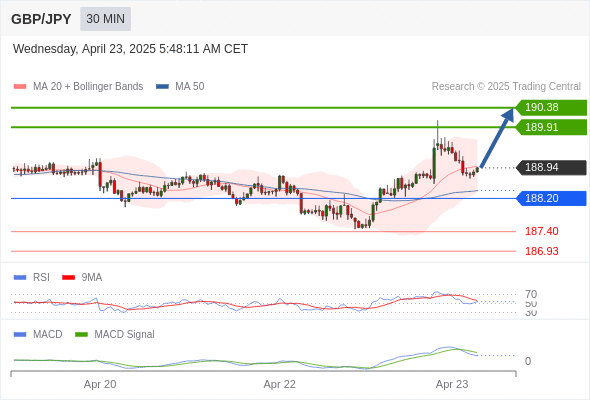Click the Wednesday April 23 timestamp text
Viewport: 590px width, 400px height.
coord(130,49)
